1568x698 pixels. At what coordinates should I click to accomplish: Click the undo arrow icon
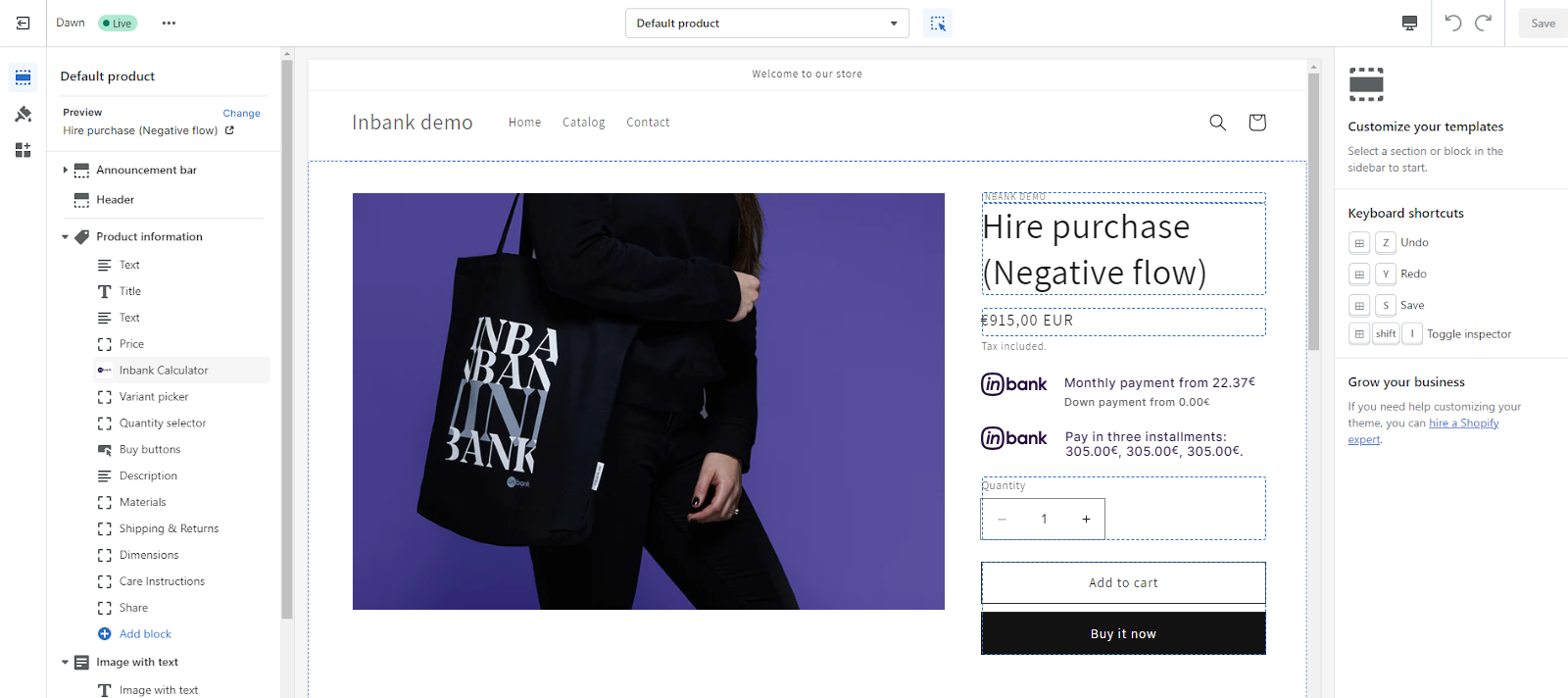pyautogui.click(x=1453, y=24)
